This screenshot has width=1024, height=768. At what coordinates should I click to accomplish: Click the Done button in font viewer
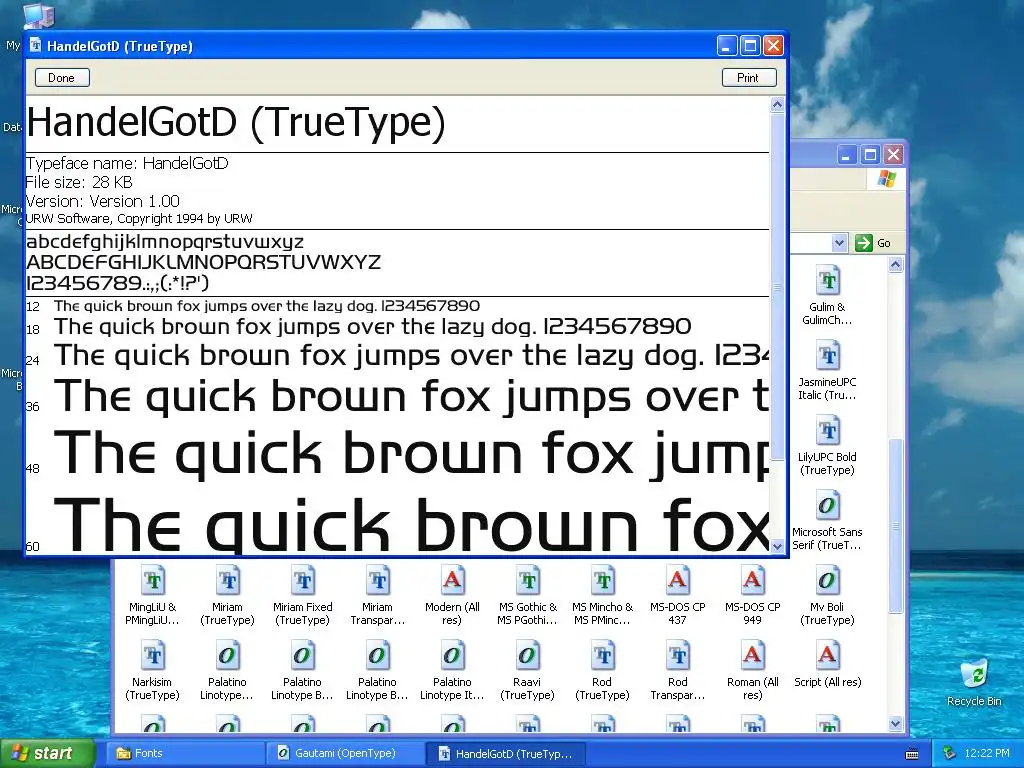tap(61, 78)
